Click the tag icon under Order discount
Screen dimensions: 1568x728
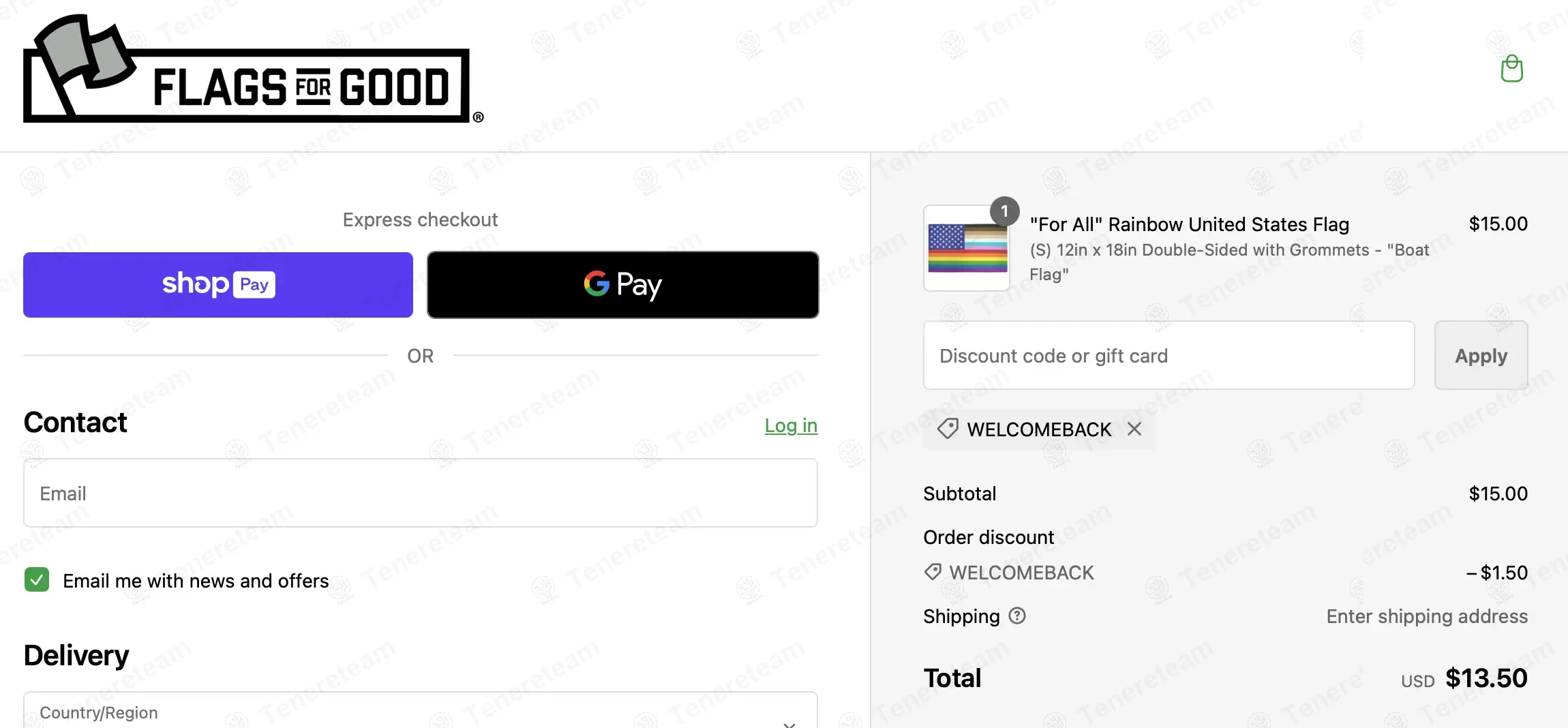[933, 572]
